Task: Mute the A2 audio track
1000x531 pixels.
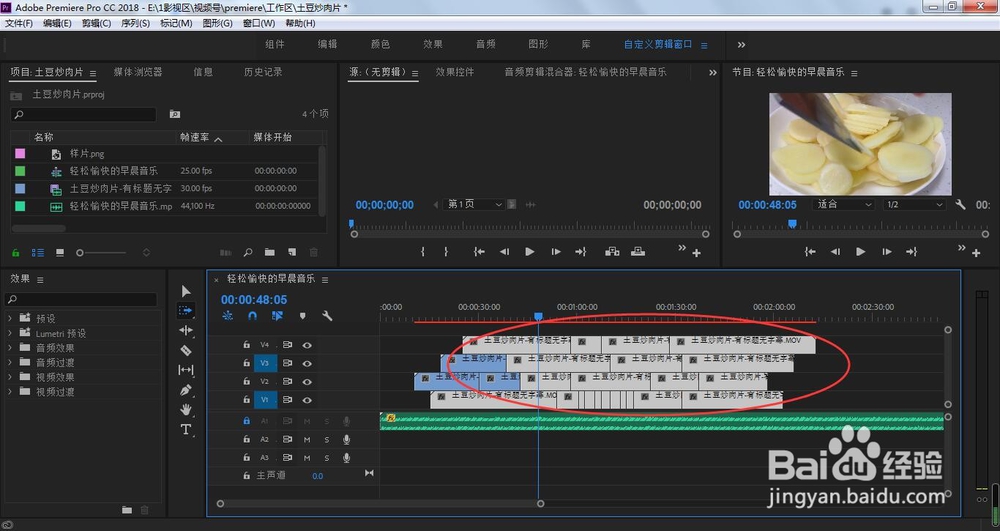Action: [307, 439]
